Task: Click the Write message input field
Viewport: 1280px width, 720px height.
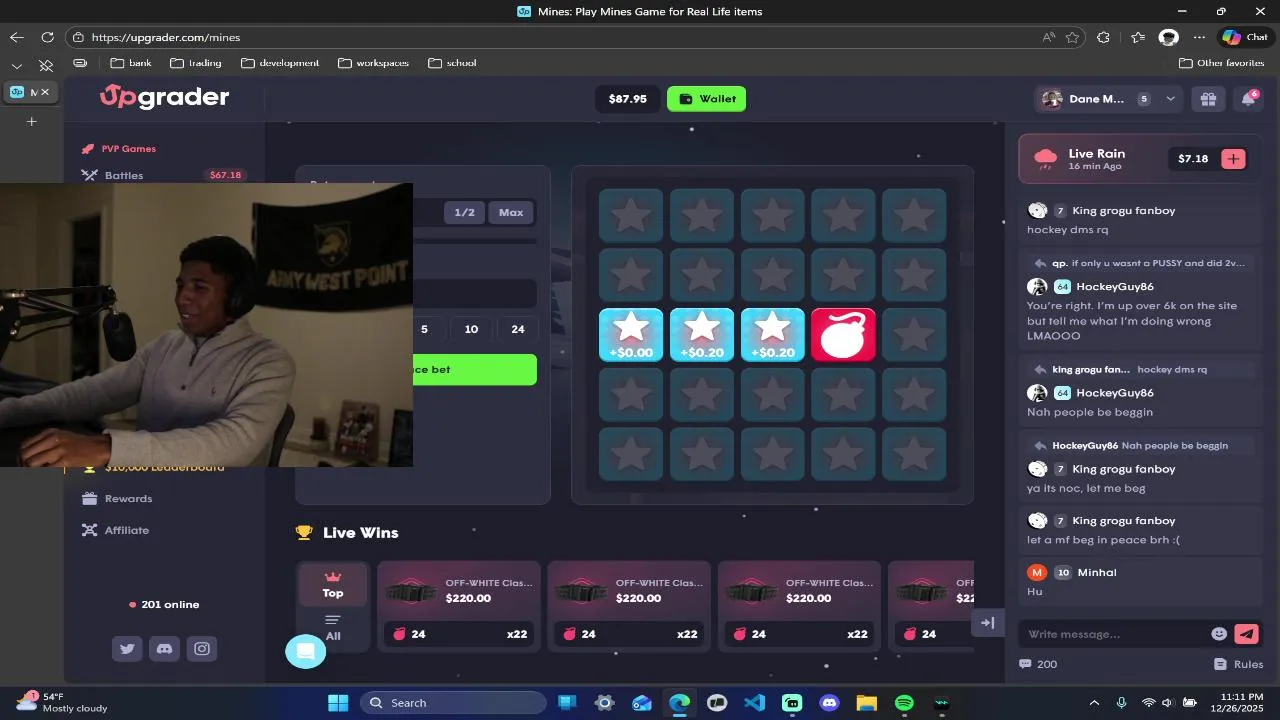Action: coord(1113,634)
